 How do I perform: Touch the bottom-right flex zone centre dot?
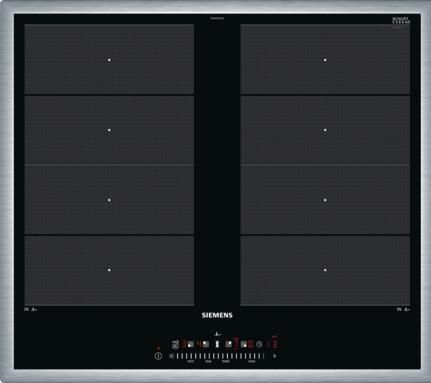(325, 270)
